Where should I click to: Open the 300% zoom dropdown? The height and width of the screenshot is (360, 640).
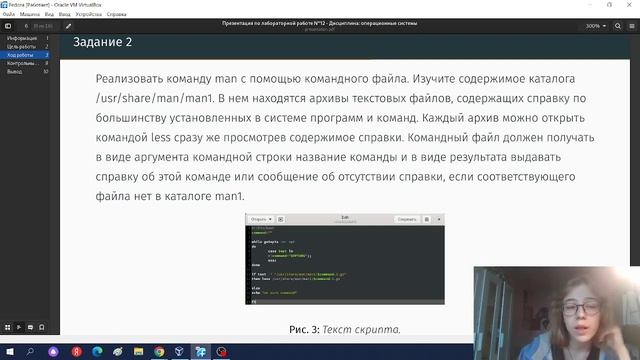[596, 26]
